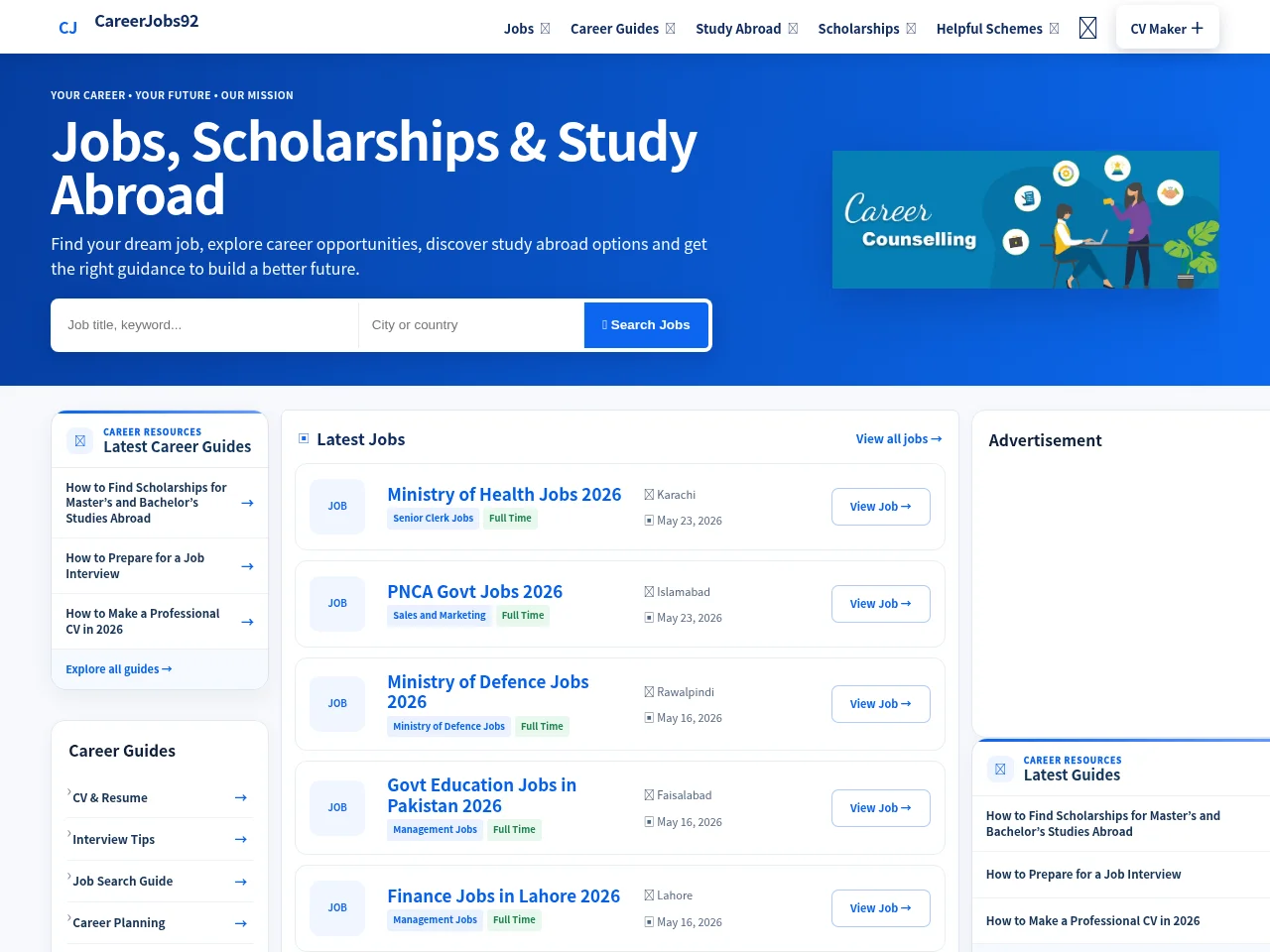Click the Latest Career Guides panel icon
The image size is (1270, 952).
point(80,440)
